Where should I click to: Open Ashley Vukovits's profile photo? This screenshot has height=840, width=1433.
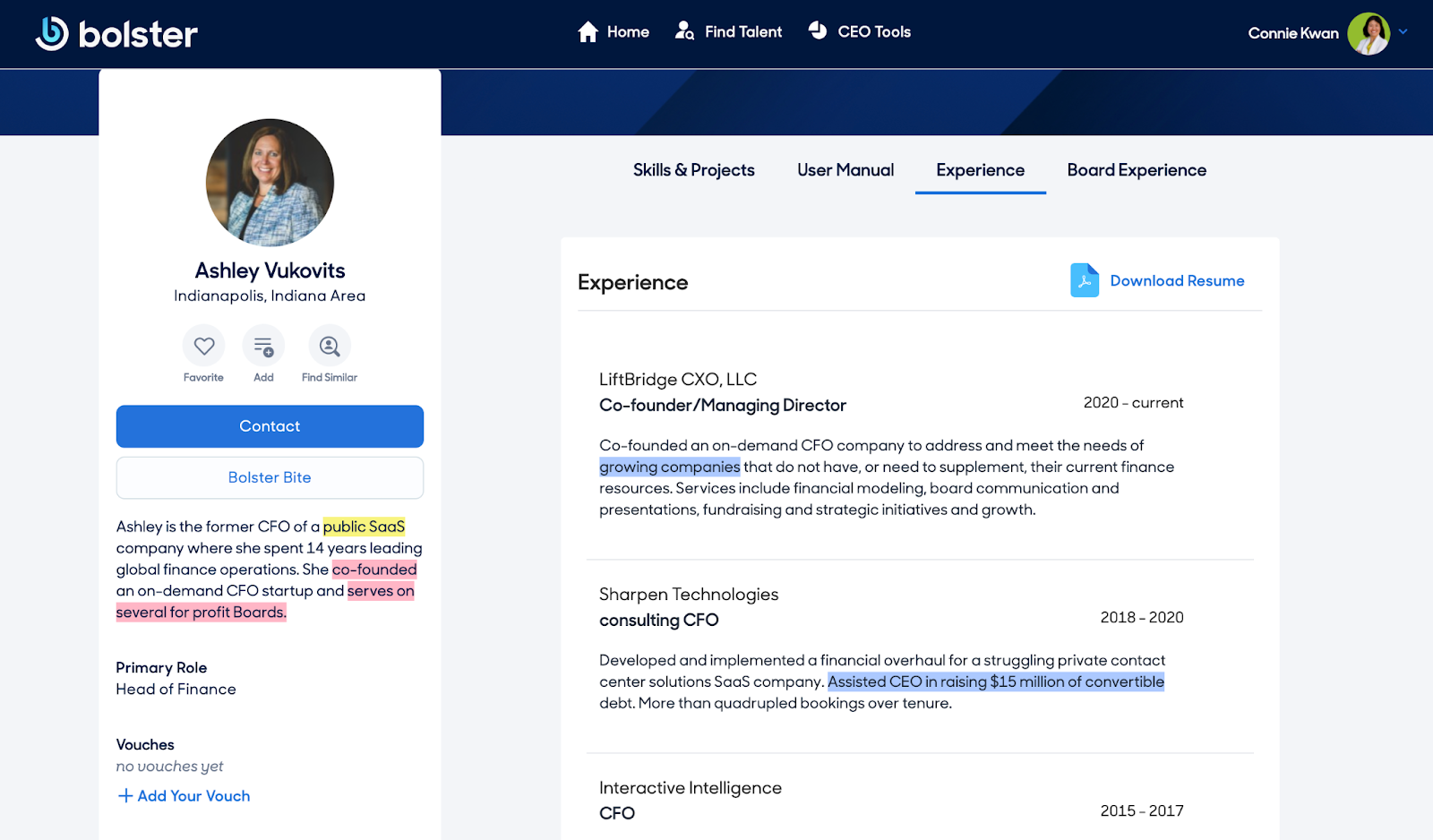tap(270, 183)
